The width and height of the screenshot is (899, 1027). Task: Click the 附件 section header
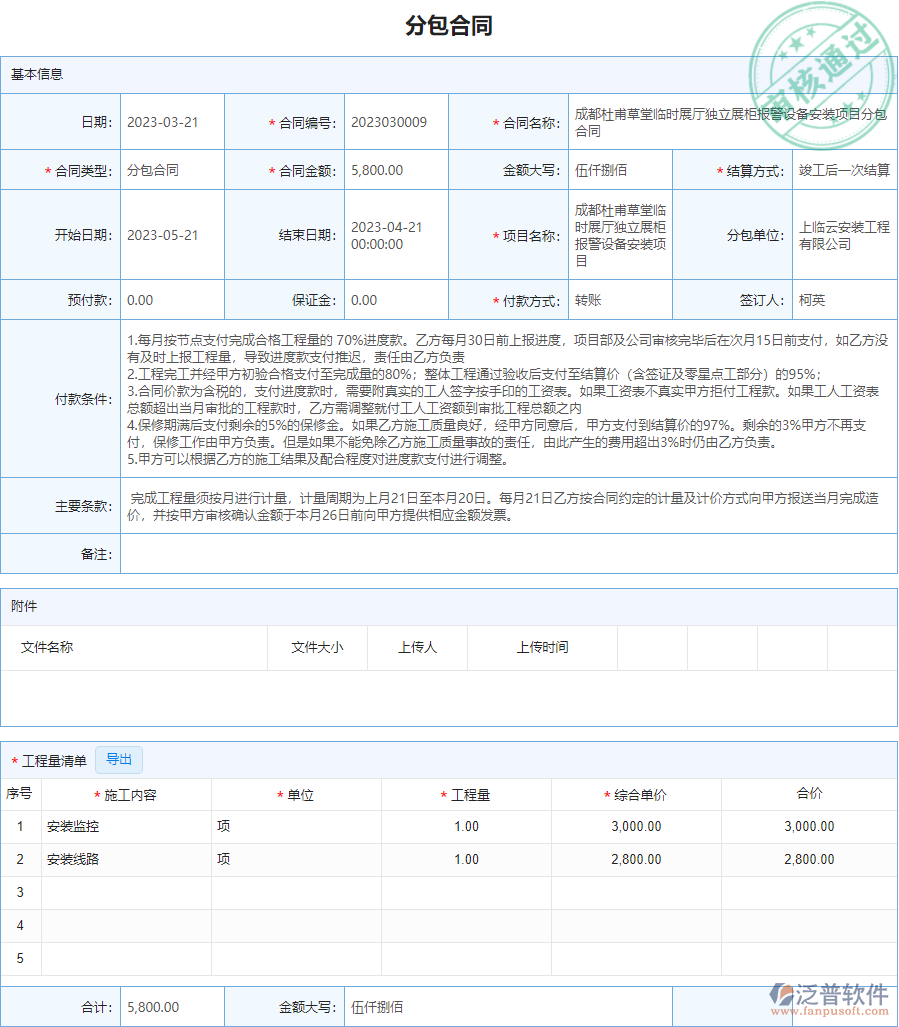[x=24, y=608]
